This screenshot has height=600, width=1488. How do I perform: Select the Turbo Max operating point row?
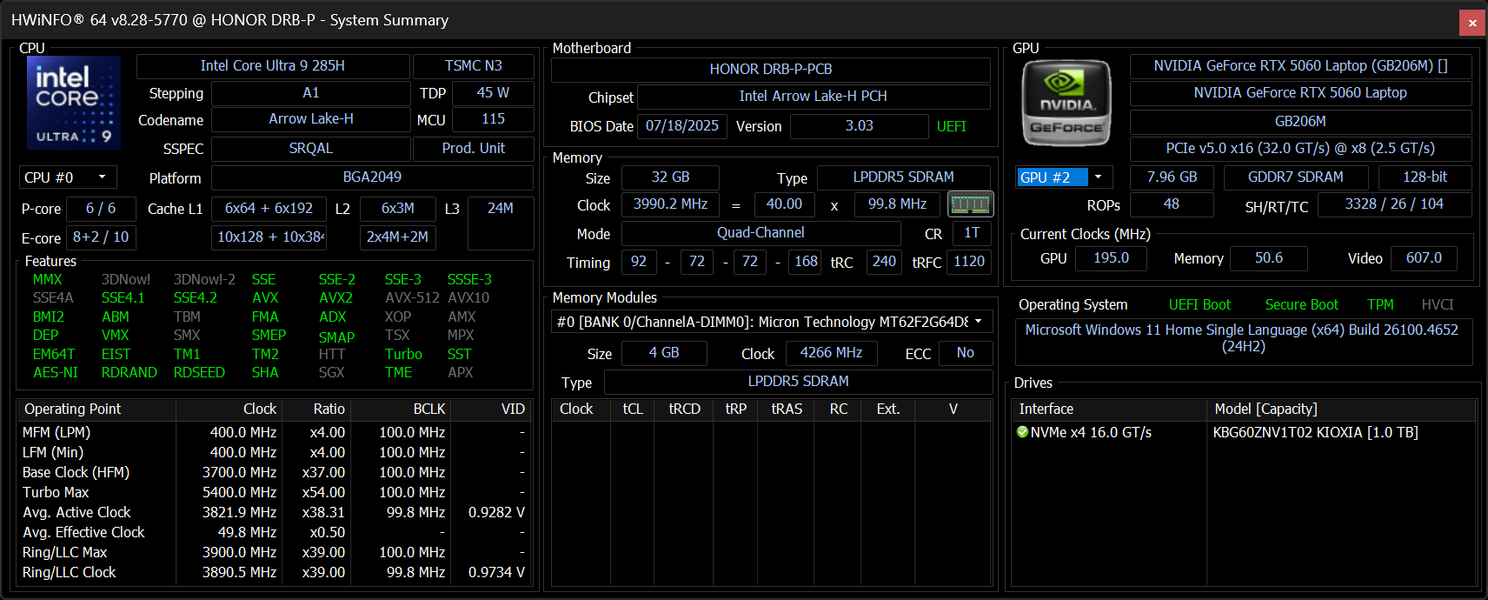tap(274, 492)
